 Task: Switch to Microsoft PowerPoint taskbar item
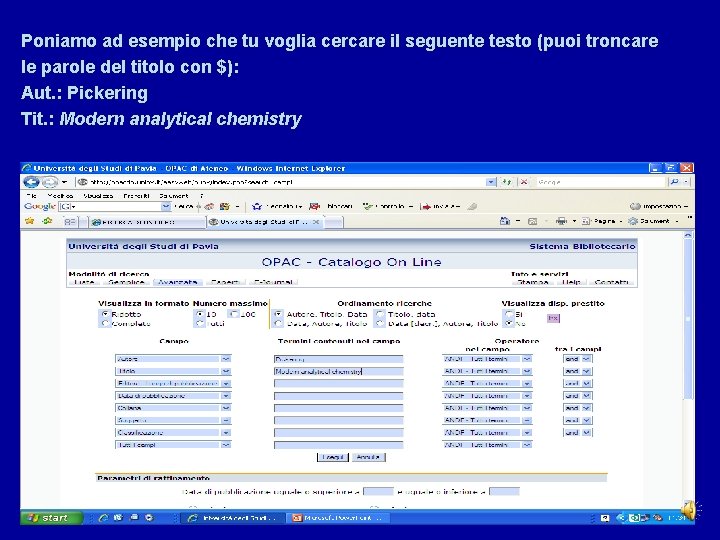(338, 518)
